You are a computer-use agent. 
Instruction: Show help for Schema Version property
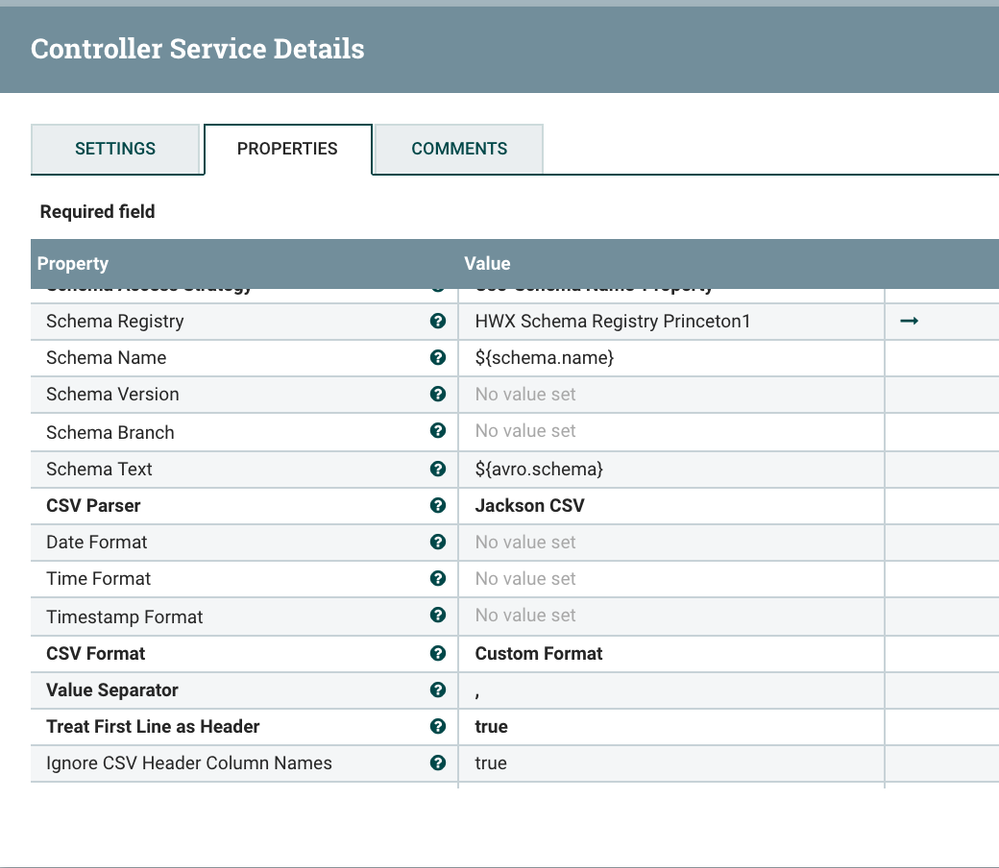tap(438, 394)
